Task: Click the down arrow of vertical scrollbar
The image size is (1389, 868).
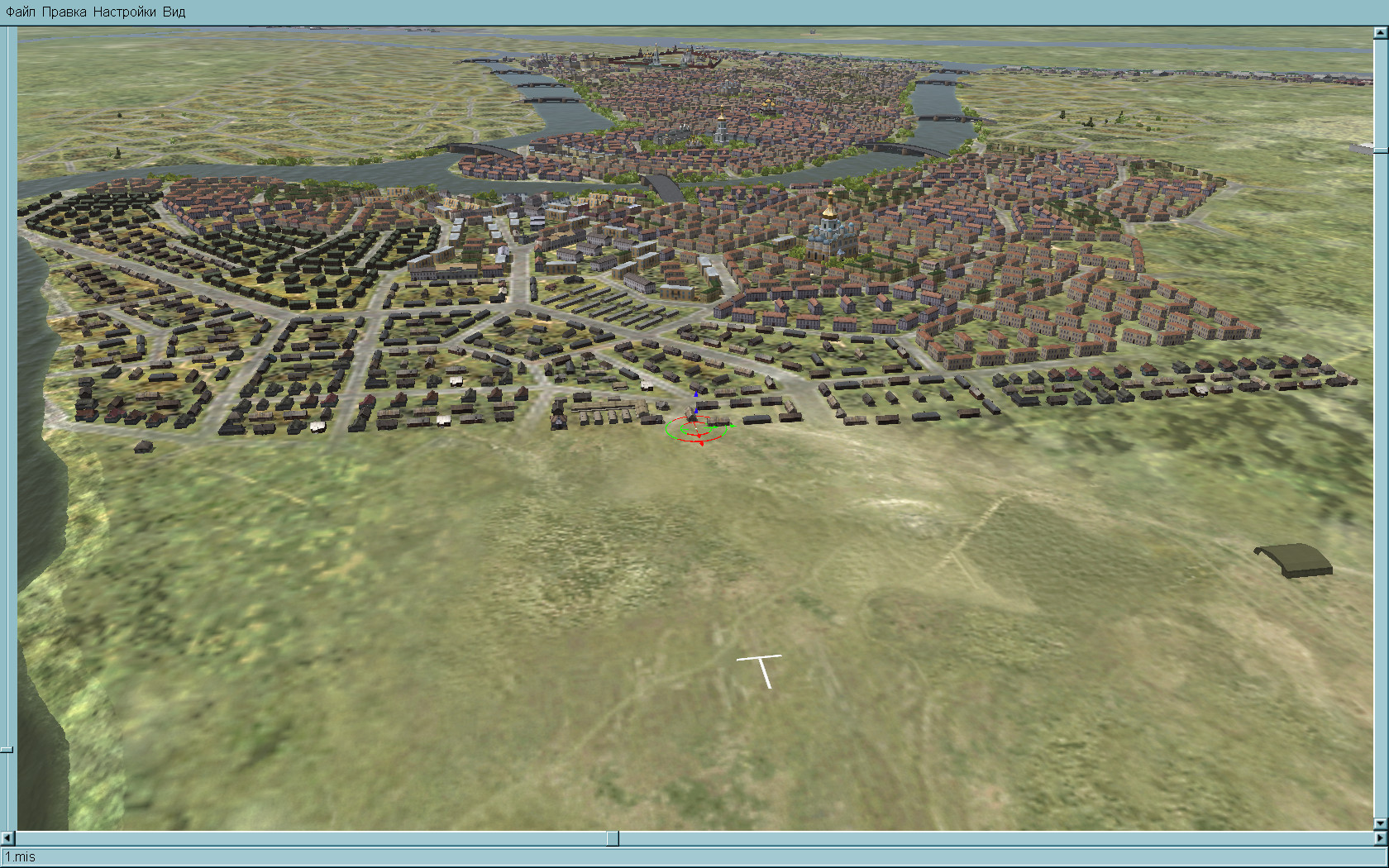Action: (x=1380, y=823)
